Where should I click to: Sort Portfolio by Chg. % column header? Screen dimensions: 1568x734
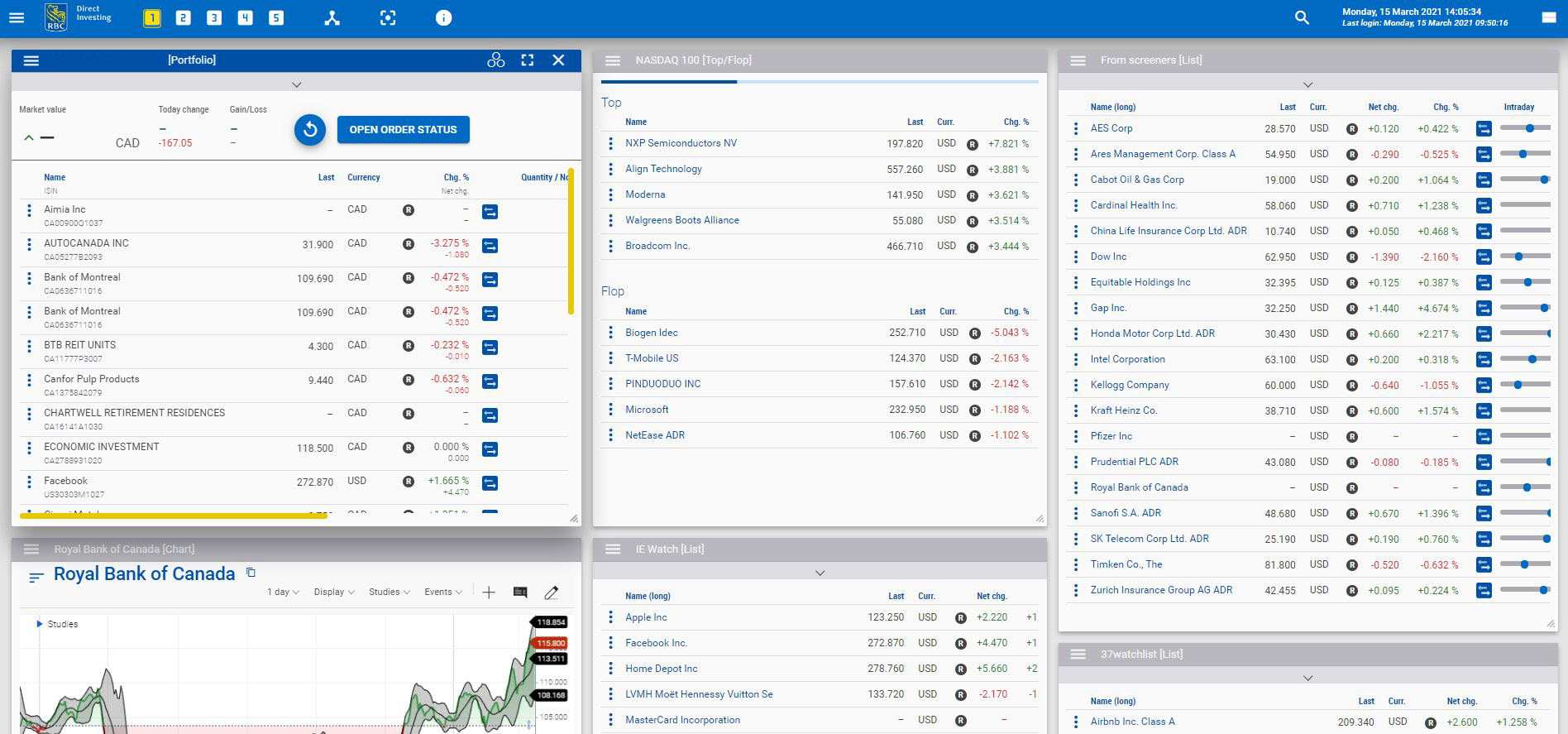pos(456,178)
